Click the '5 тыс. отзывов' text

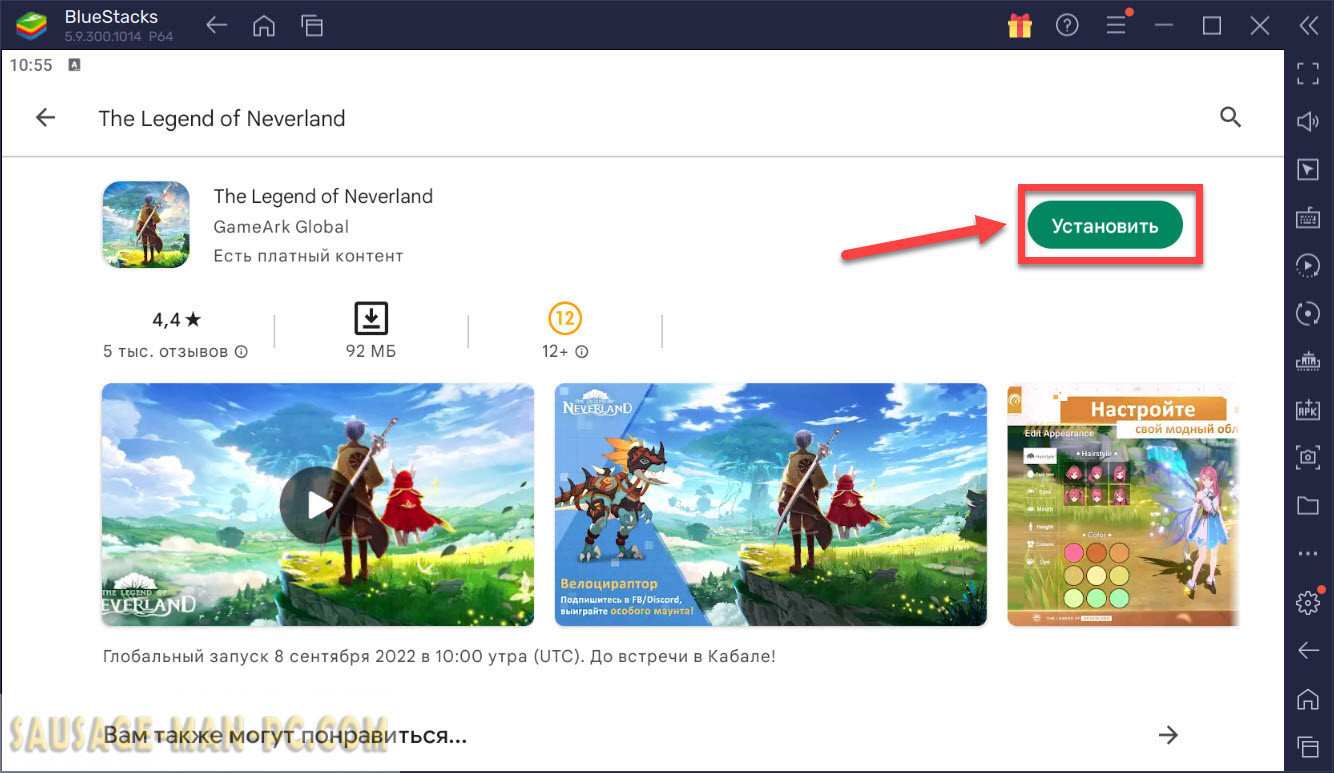click(166, 352)
